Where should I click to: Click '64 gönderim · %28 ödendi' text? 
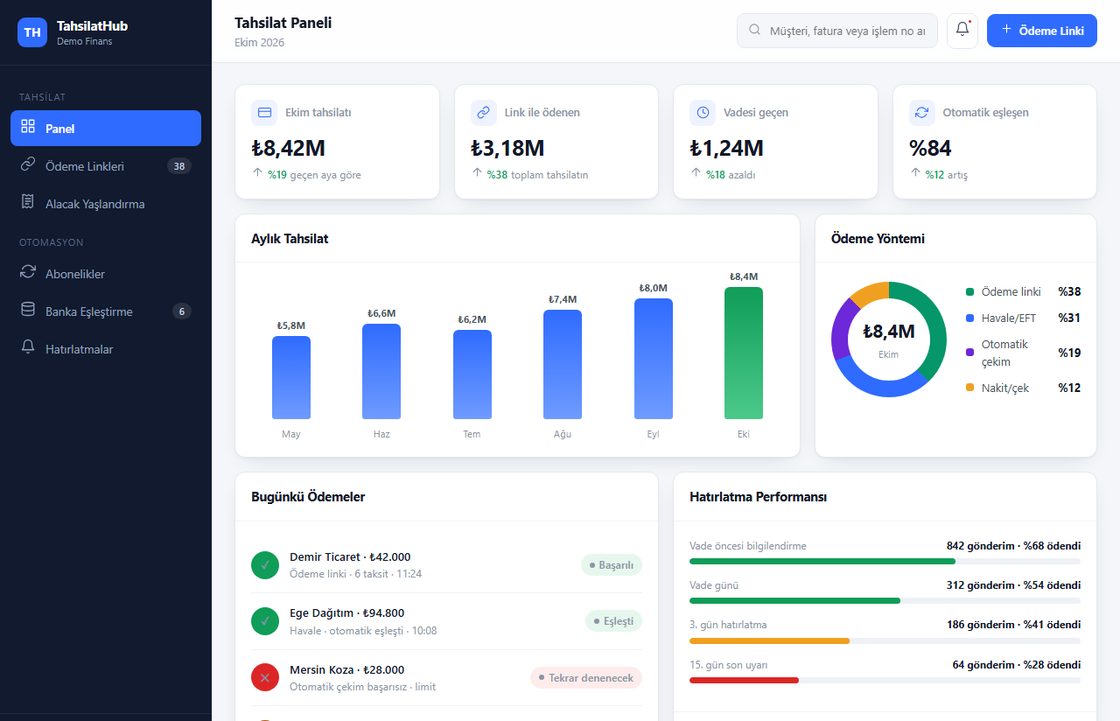pos(1016,665)
